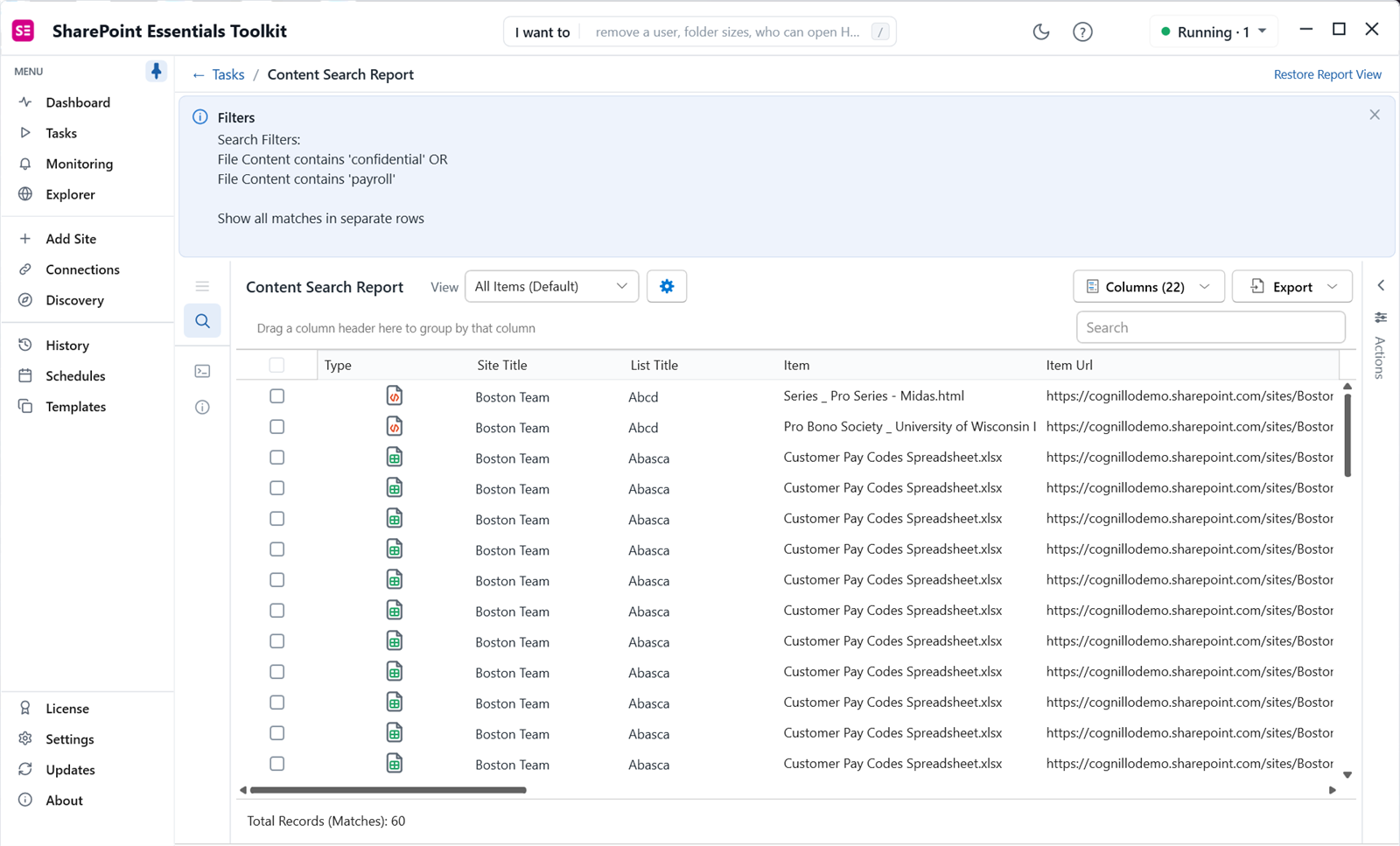The width and height of the screenshot is (1400, 846).
Task: Open Updates in the sidebar
Action: (x=70, y=770)
